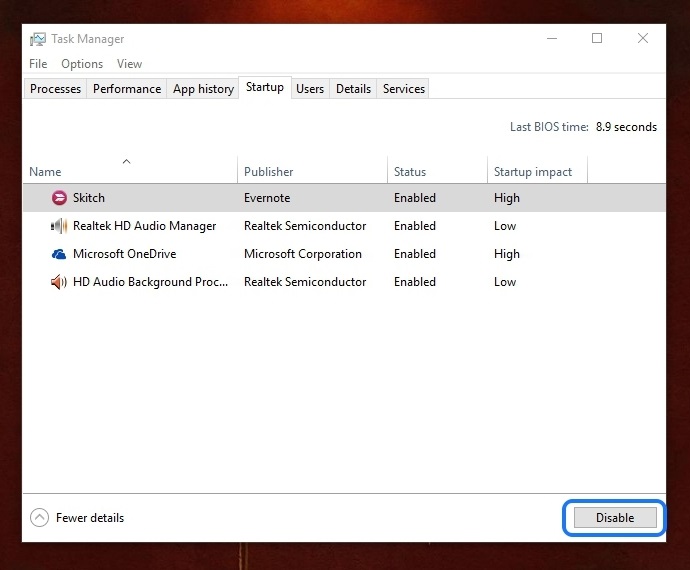Sort by the Publisher column header

point(312,169)
